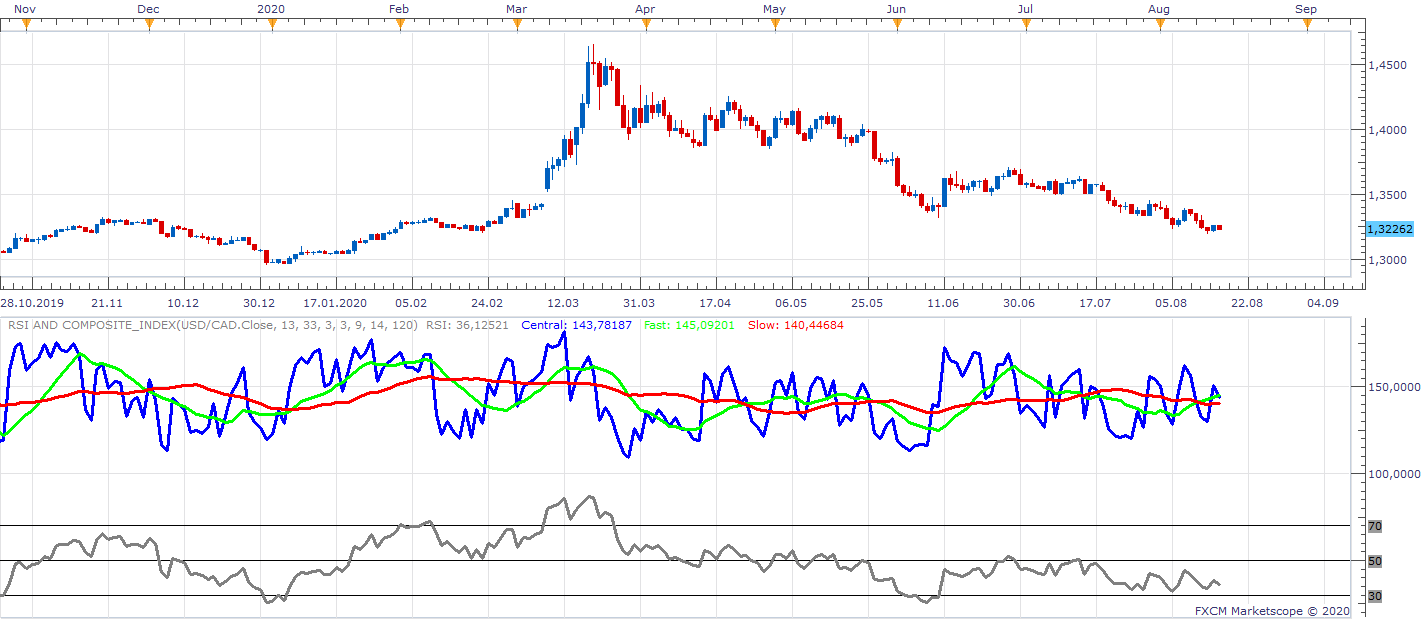The image size is (1423, 619).
Task: Select the 17.04 date label
Action: tap(715, 302)
